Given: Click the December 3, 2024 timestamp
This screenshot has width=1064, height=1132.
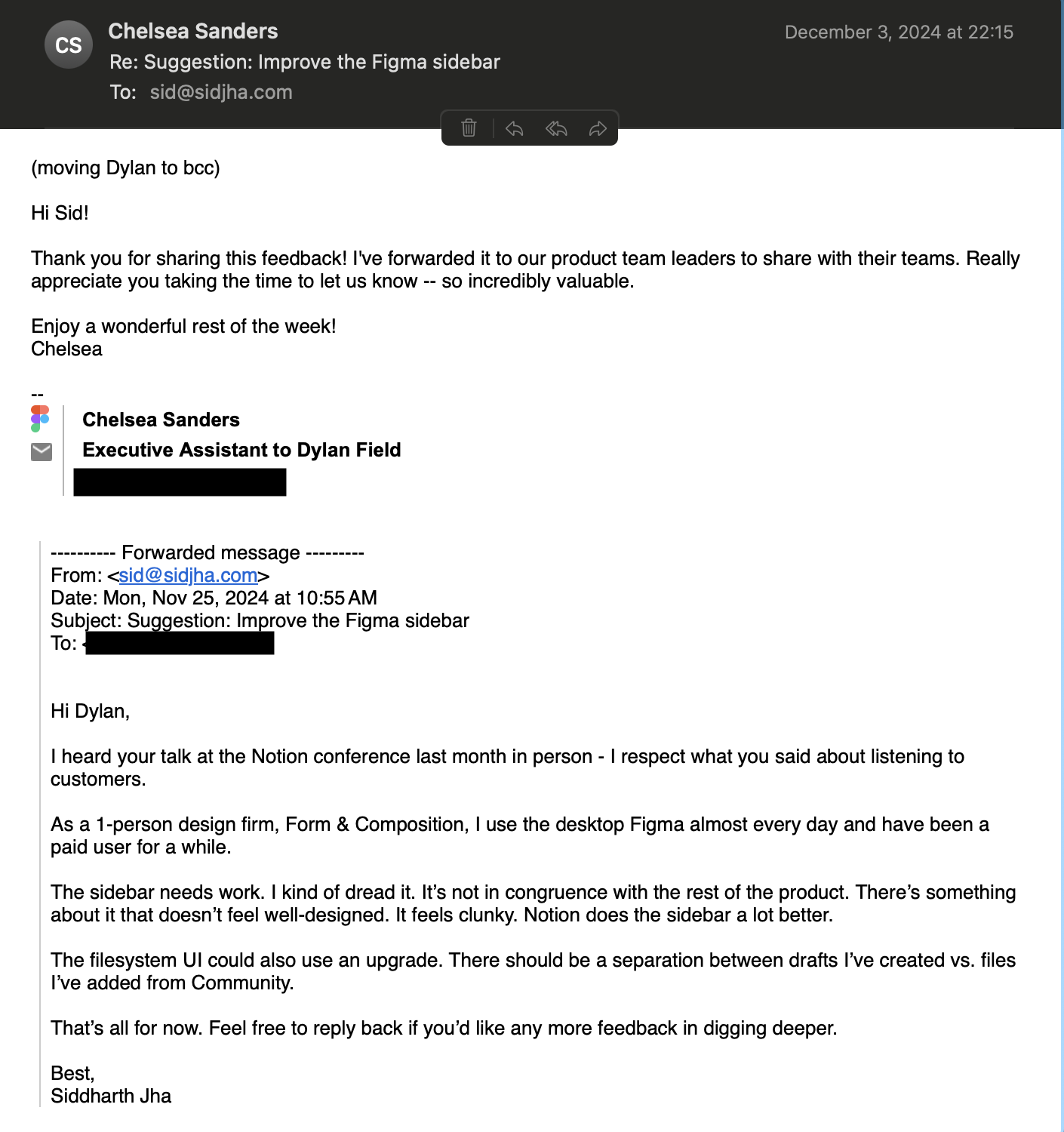Looking at the screenshot, I should 899,32.
